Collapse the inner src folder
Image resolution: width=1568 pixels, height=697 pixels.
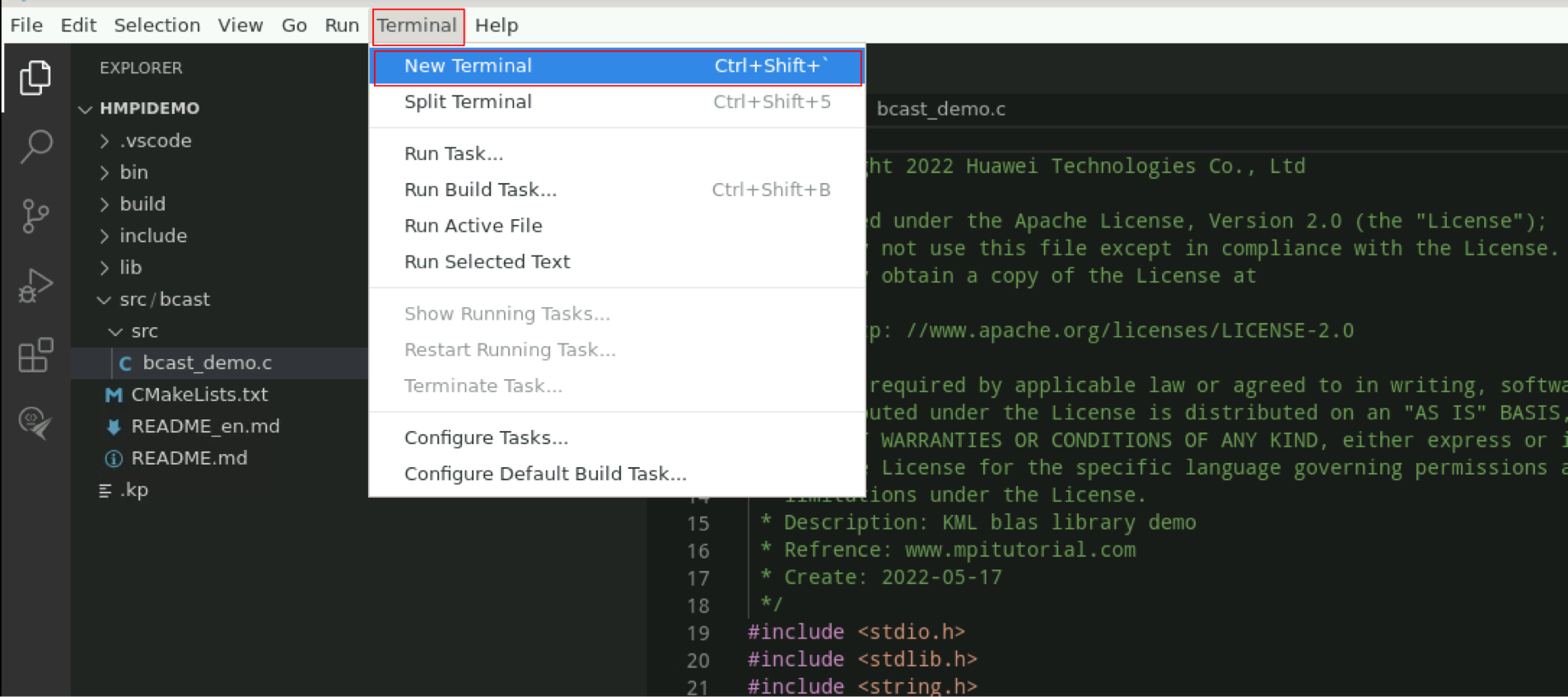pyautogui.click(x=115, y=331)
